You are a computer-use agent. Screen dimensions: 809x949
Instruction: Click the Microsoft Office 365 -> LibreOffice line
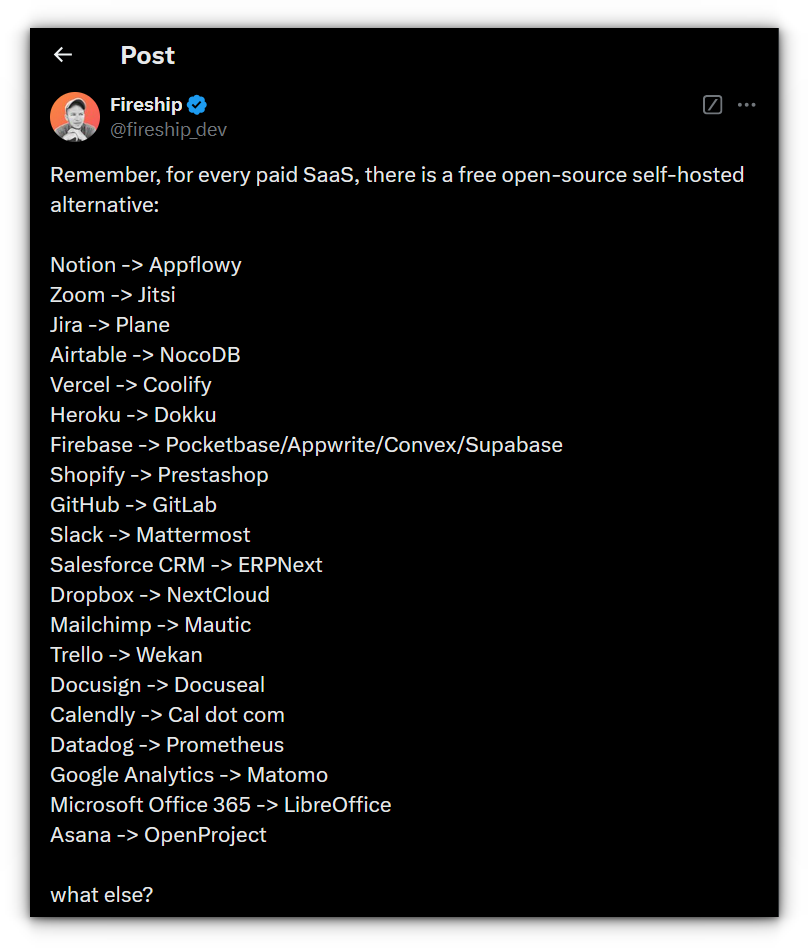(221, 805)
